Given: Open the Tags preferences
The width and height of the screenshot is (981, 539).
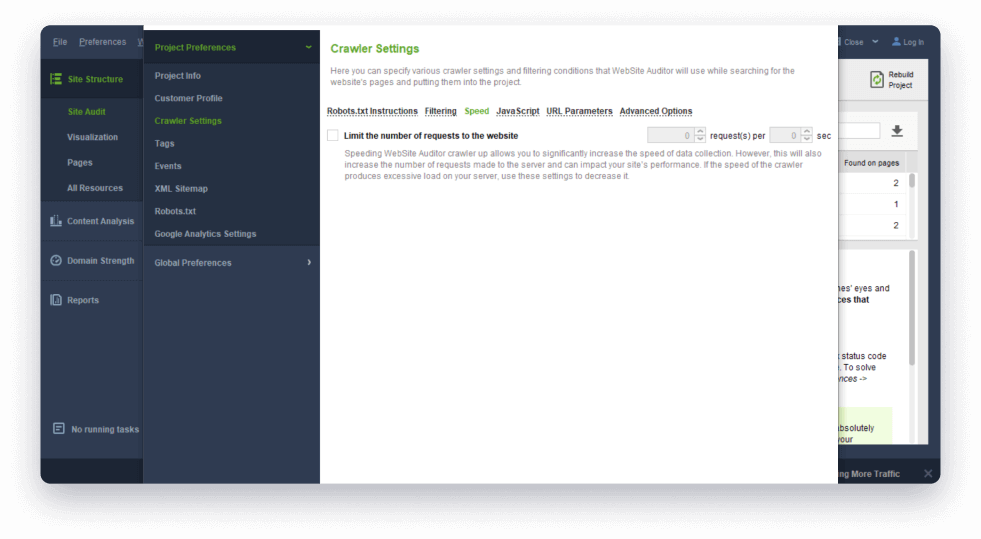Looking at the screenshot, I should pyautogui.click(x=165, y=143).
